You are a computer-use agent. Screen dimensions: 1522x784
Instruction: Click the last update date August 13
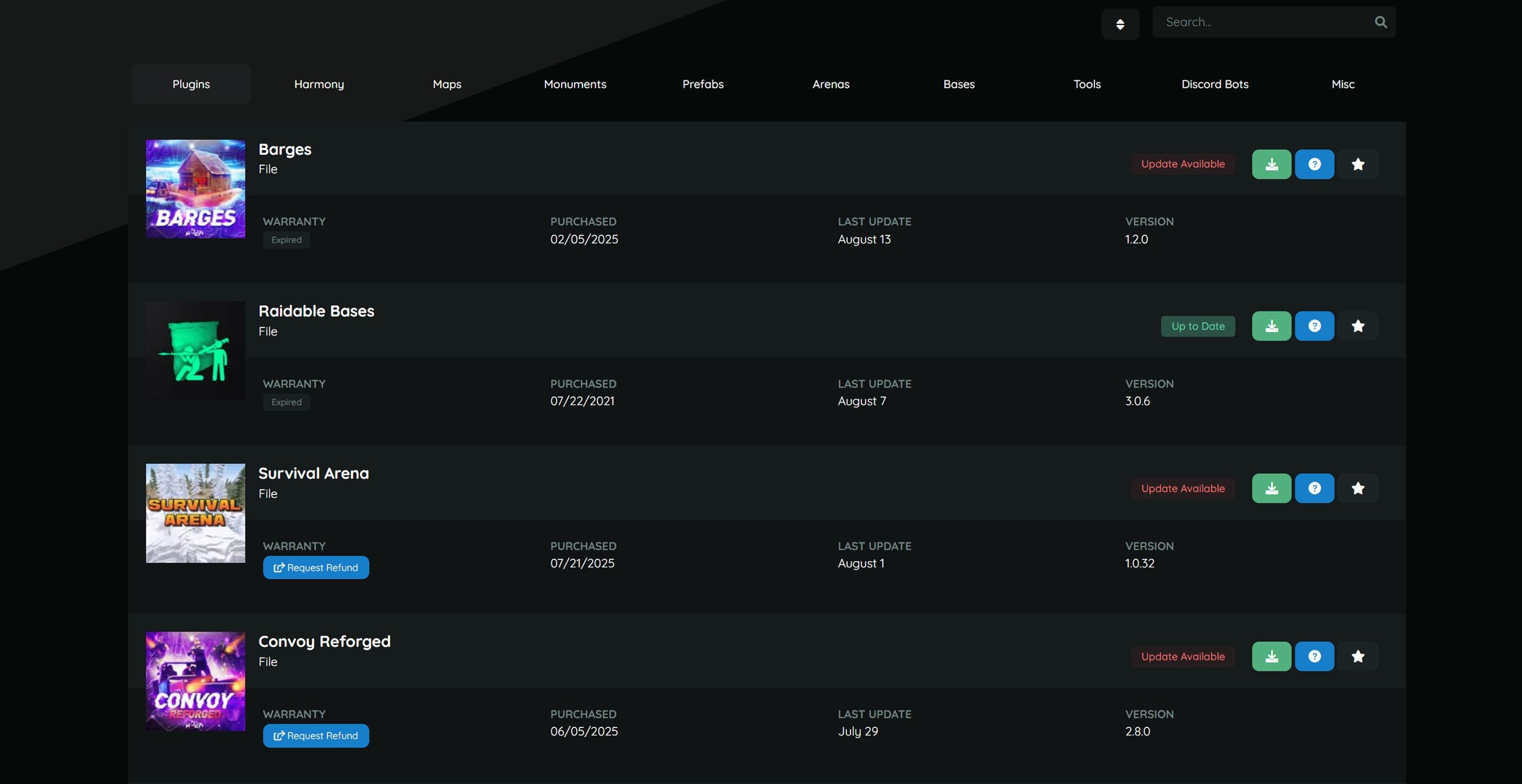click(x=864, y=239)
